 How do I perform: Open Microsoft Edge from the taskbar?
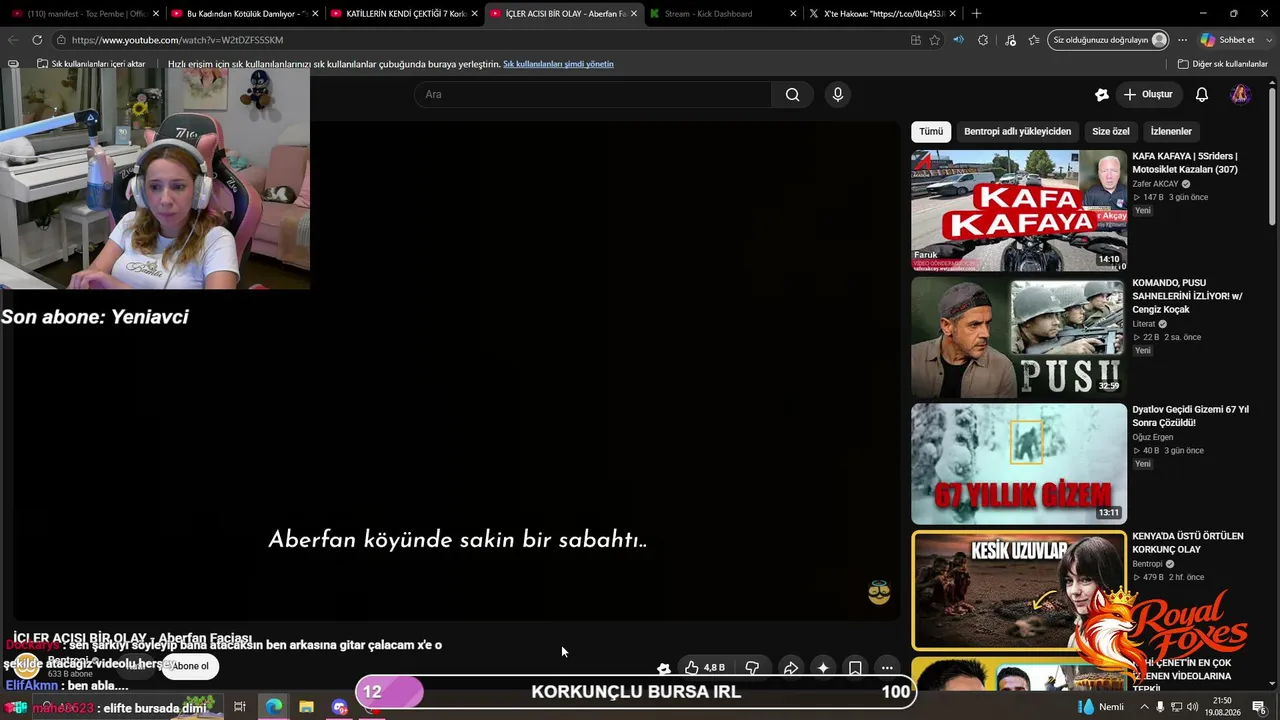pyautogui.click(x=273, y=707)
